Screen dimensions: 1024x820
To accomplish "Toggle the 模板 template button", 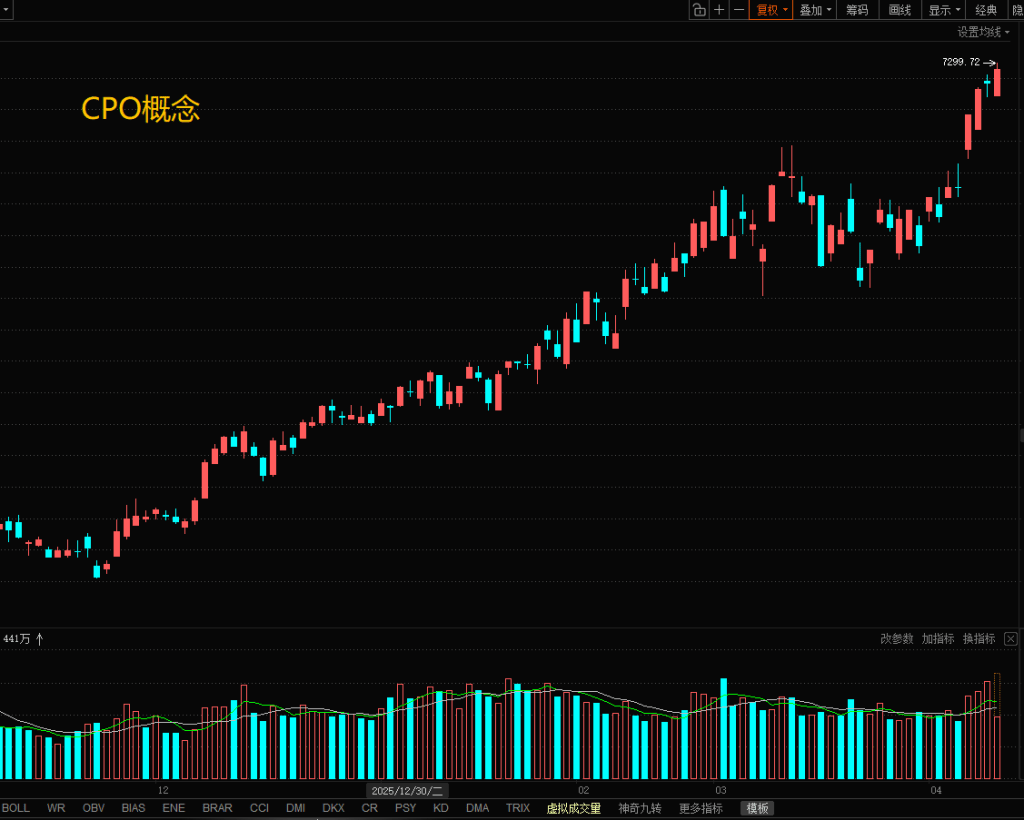I will 757,808.
